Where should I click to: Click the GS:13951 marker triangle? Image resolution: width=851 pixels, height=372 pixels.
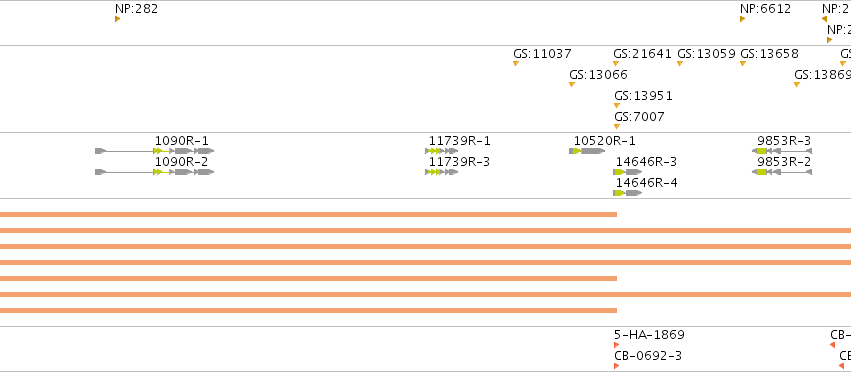617,105
